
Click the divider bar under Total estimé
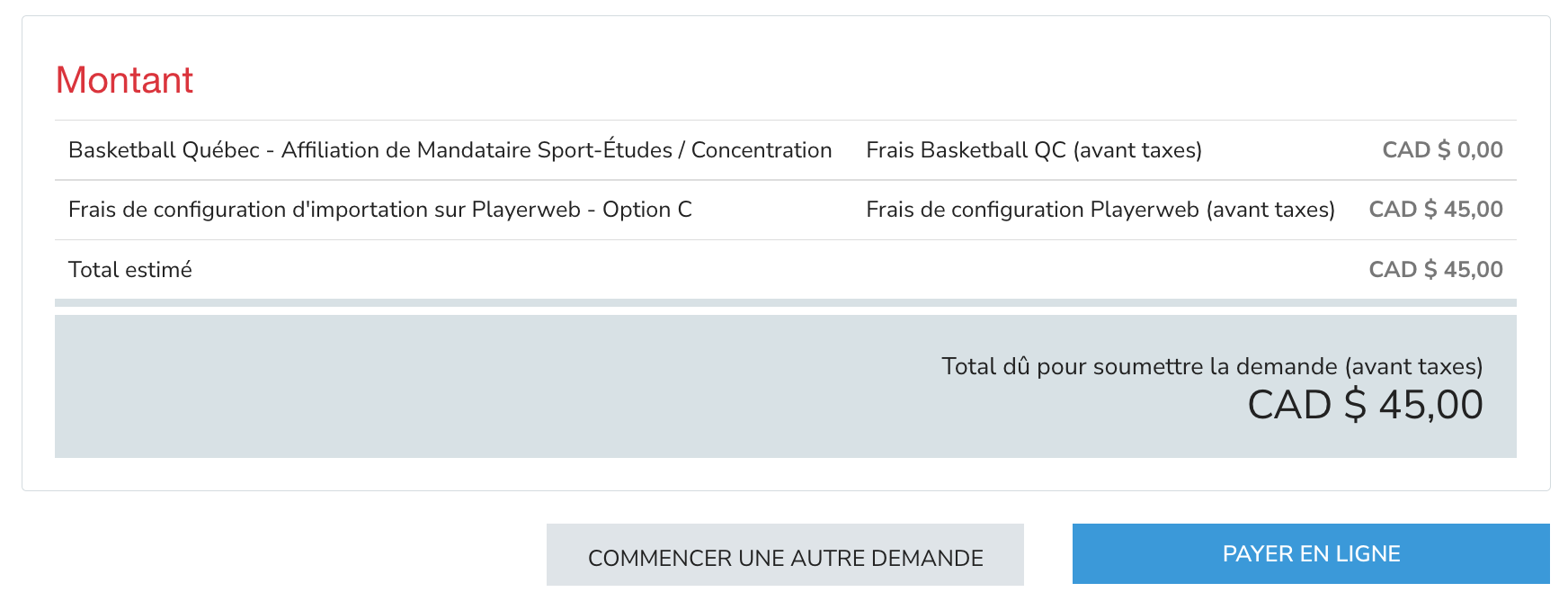click(x=785, y=302)
